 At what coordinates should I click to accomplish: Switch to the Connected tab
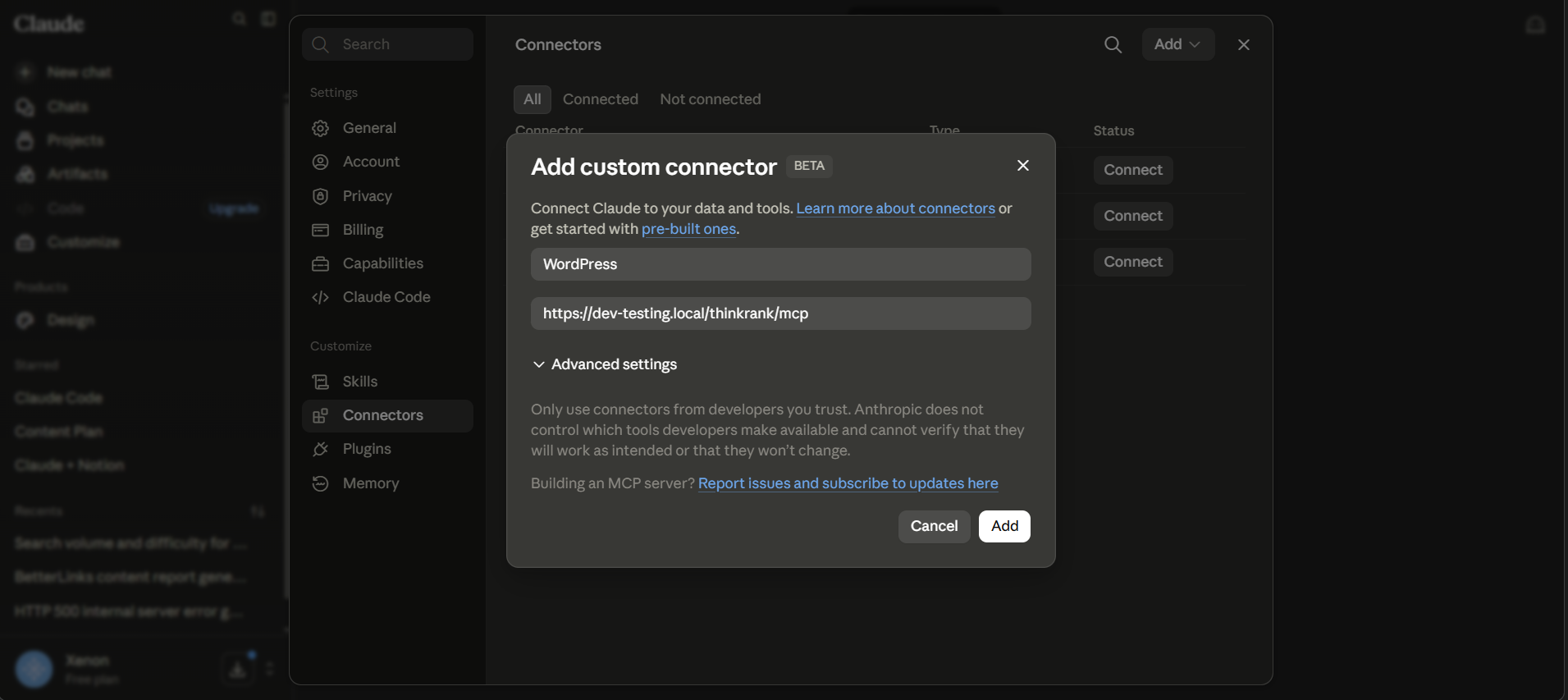click(x=601, y=99)
